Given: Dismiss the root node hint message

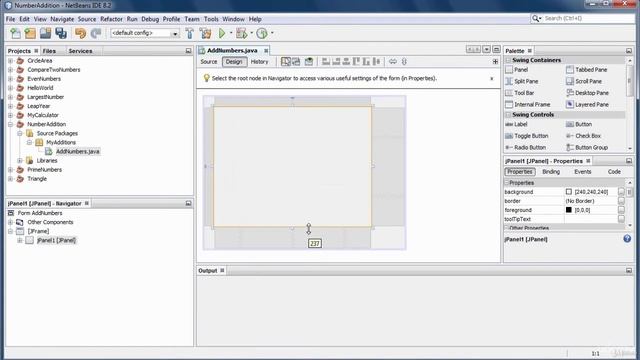Looking at the screenshot, I should 491,78.
